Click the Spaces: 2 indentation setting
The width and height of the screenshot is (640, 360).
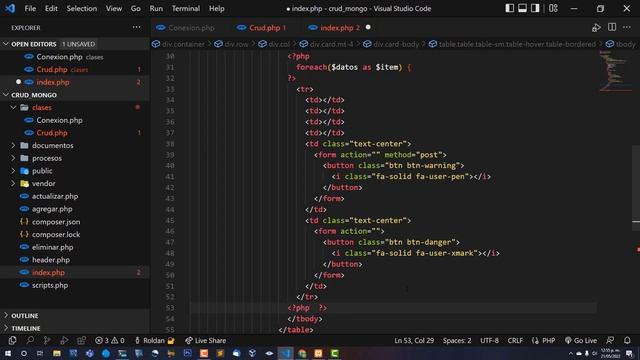[x=457, y=340]
